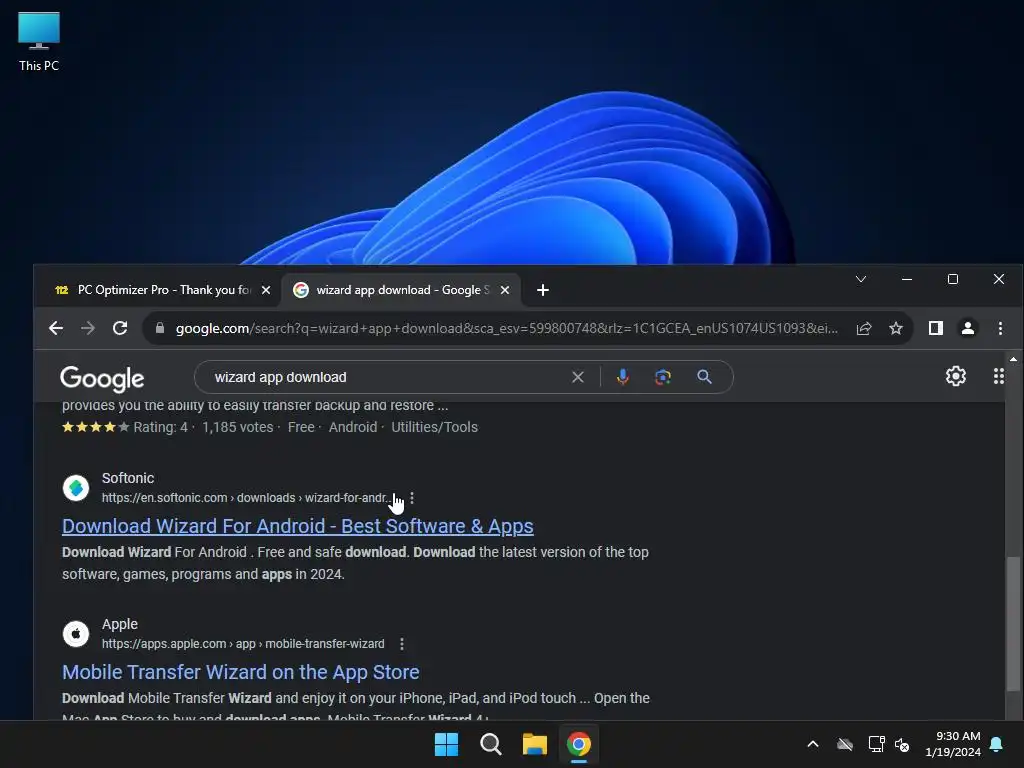1024x768 pixels.
Task: Open more options for Apple result
Action: [x=402, y=644]
